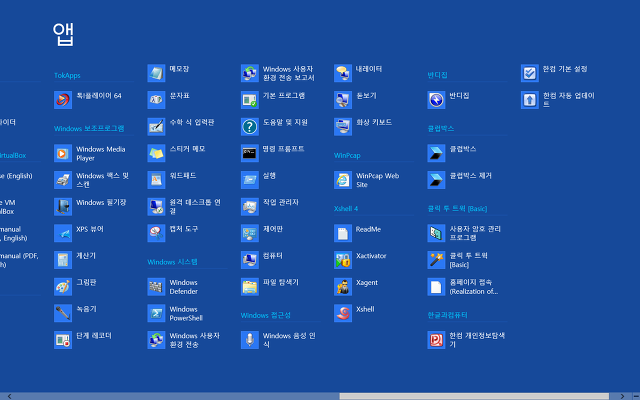Open the 도움말 및 지원 help icon
Image resolution: width=640 pixels, height=400 pixels.
tap(250, 127)
